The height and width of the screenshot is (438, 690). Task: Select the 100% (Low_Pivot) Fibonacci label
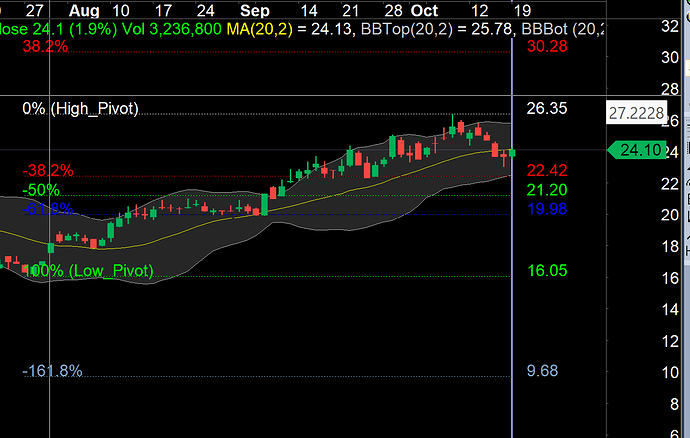(x=88, y=271)
